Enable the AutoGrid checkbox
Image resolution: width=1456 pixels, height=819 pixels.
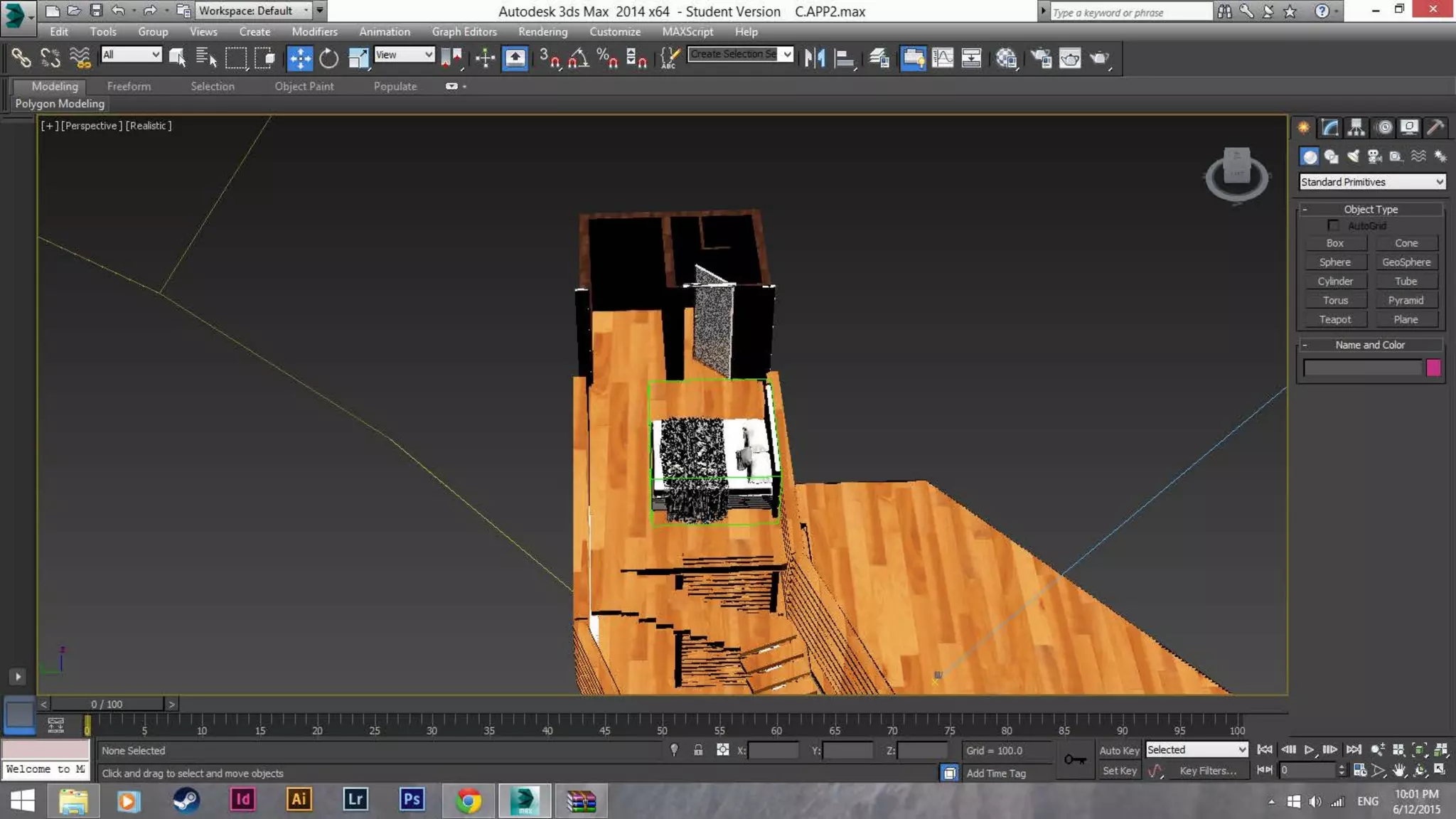(1333, 225)
